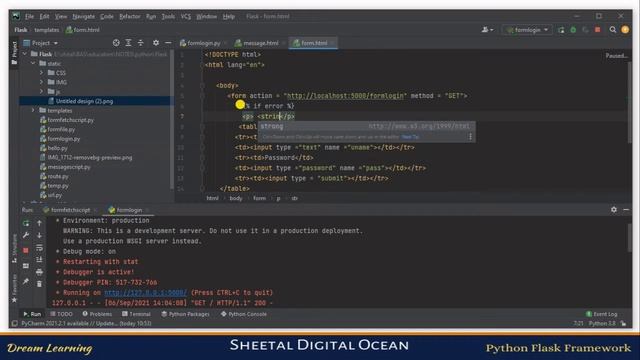Hide the Project tool window
This screenshot has height=360, width=640.
(x=168, y=42)
